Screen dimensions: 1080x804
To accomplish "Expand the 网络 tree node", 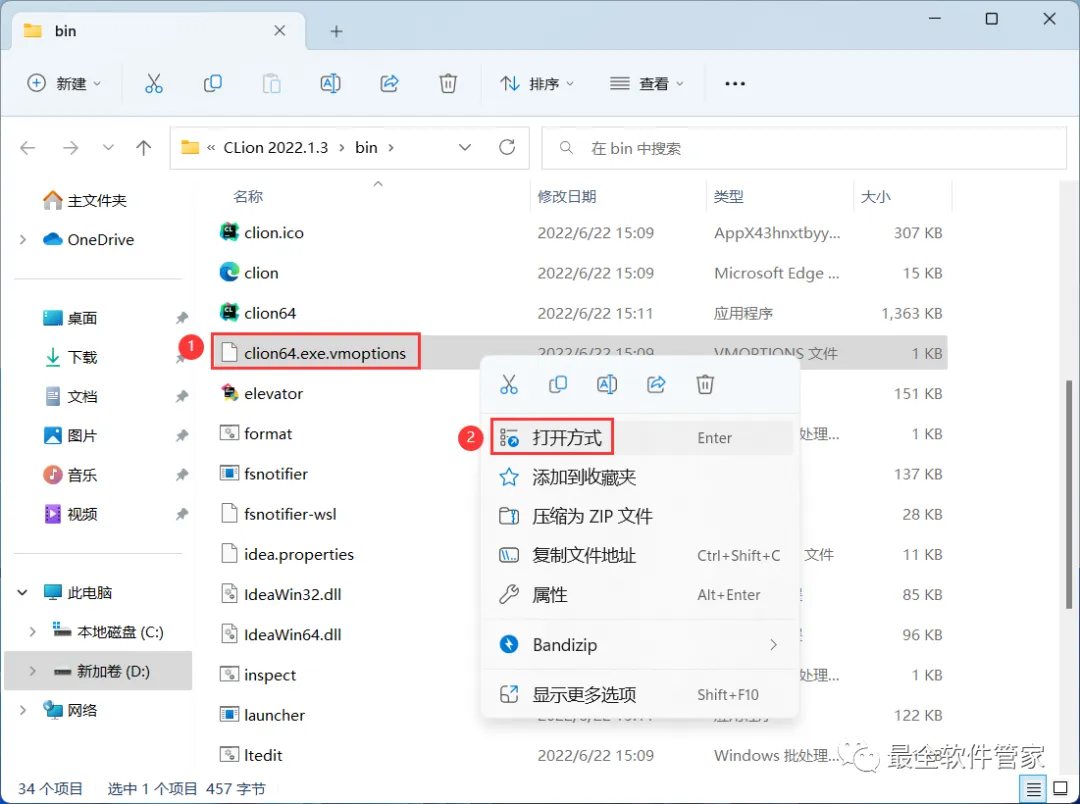I will [x=23, y=710].
